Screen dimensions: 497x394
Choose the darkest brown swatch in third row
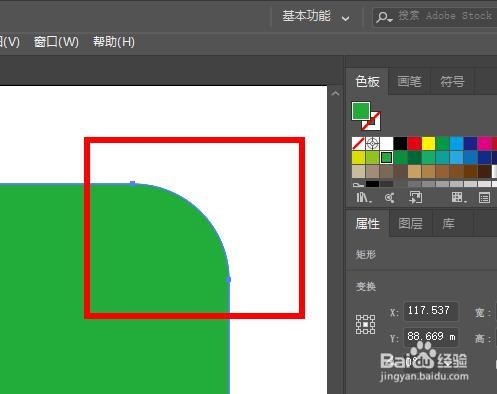tap(484, 172)
